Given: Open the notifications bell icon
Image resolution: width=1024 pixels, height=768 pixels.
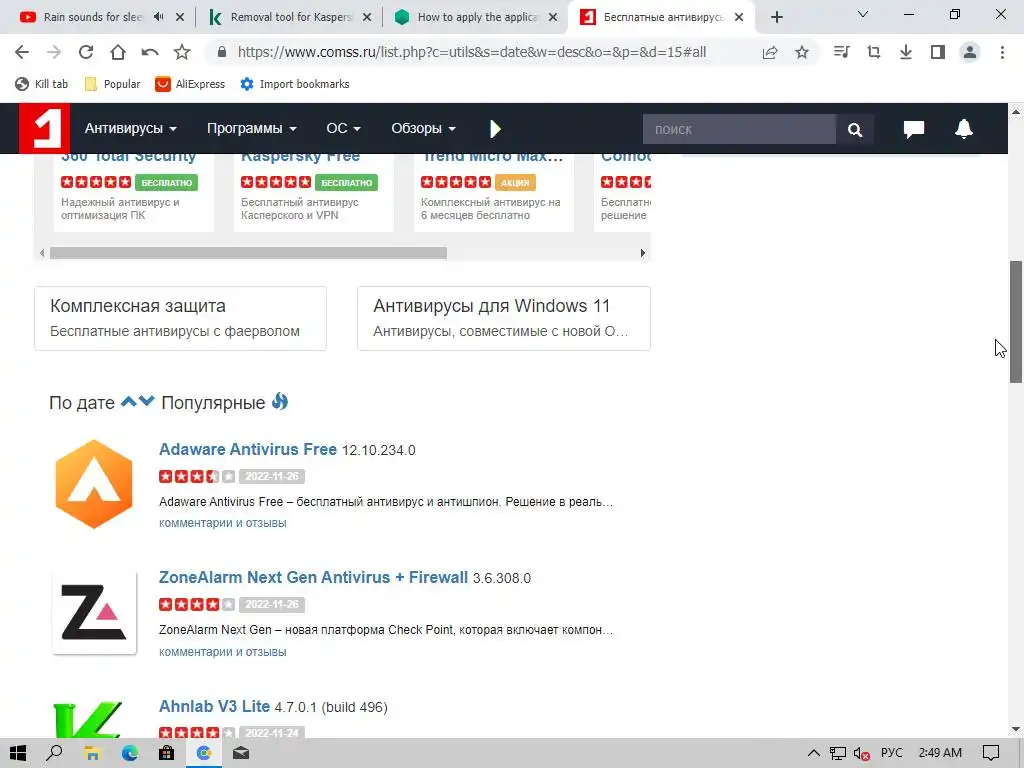Looking at the screenshot, I should pyautogui.click(x=963, y=129).
